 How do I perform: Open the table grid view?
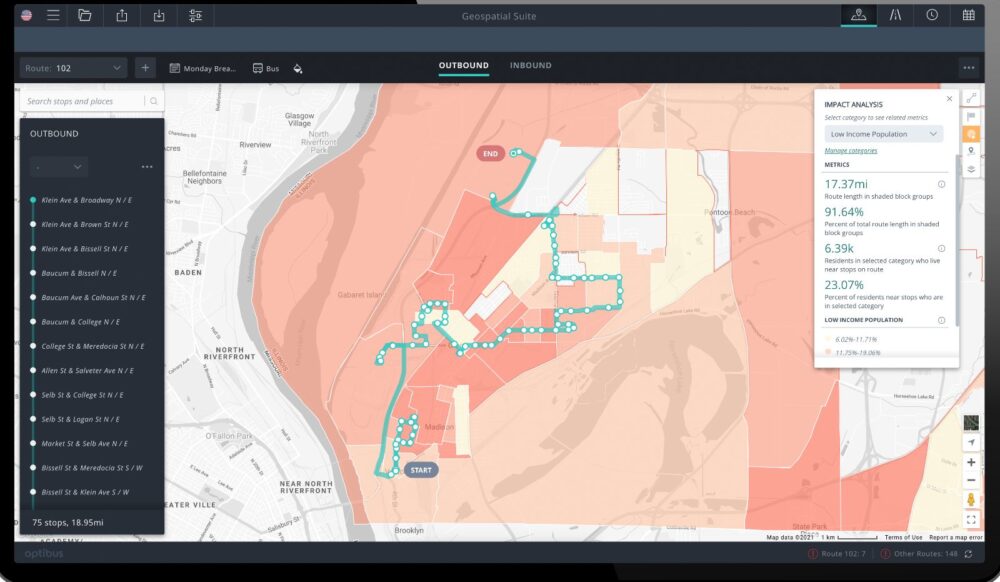(x=968, y=15)
